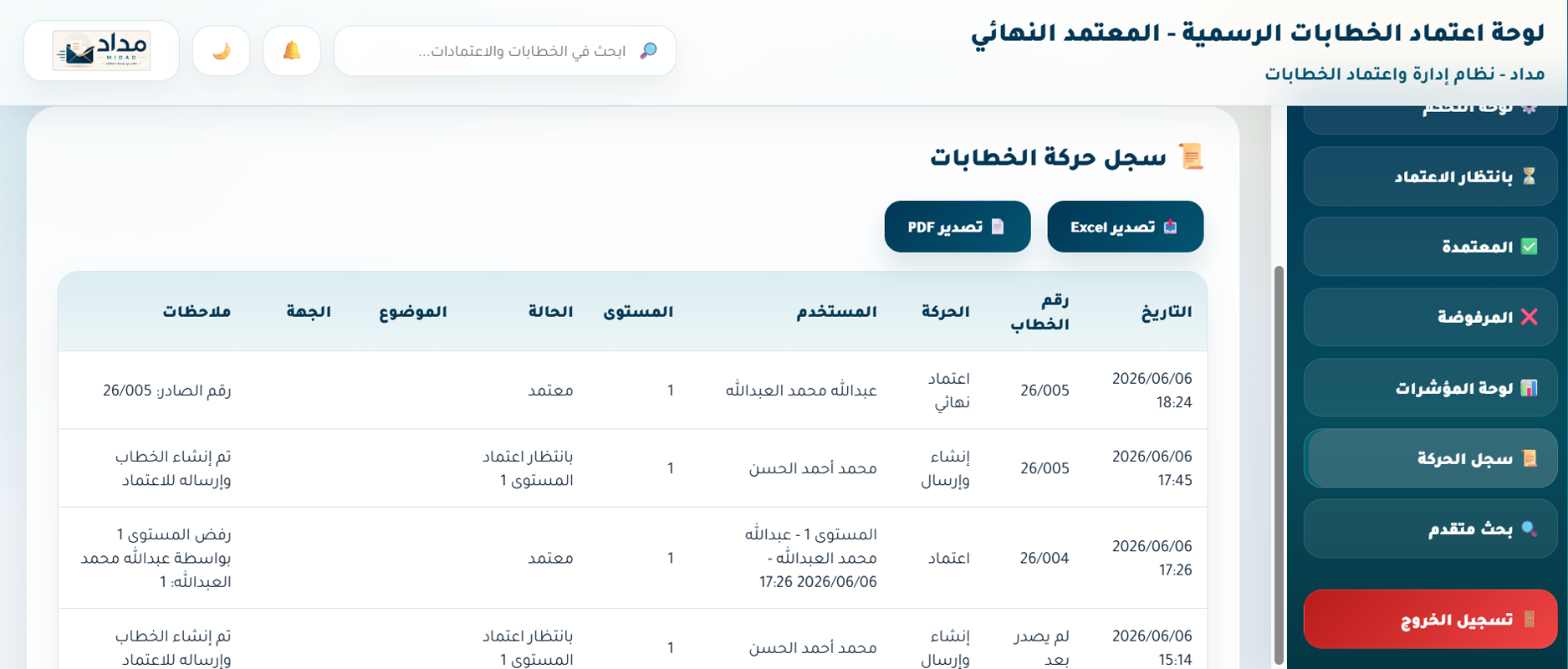Open المعتمدة sidebar item
The height and width of the screenshot is (669, 1568).
1430,247
